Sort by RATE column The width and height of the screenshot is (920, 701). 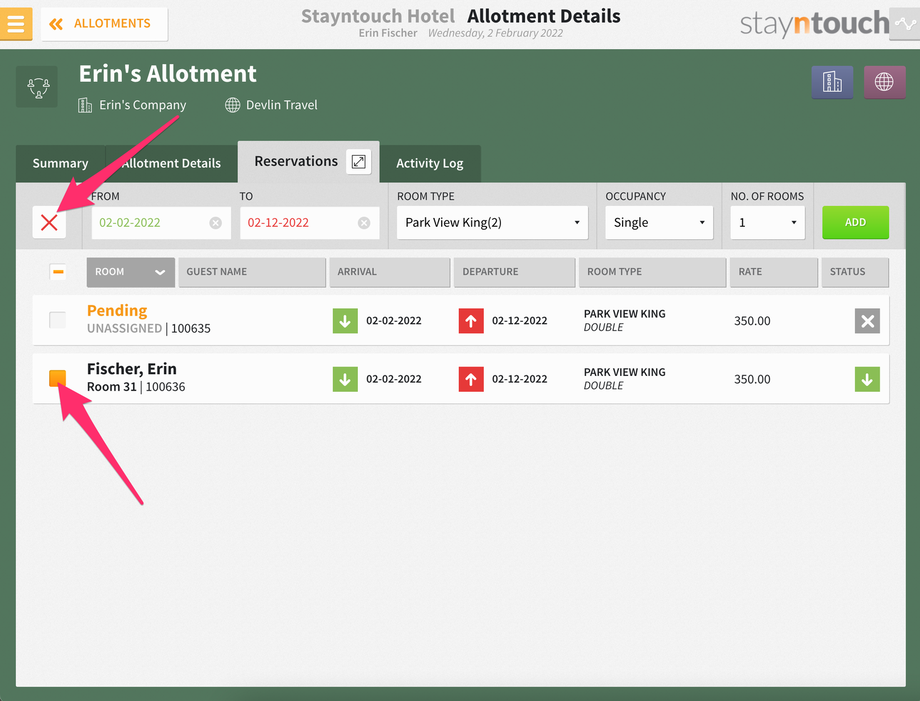point(774,272)
